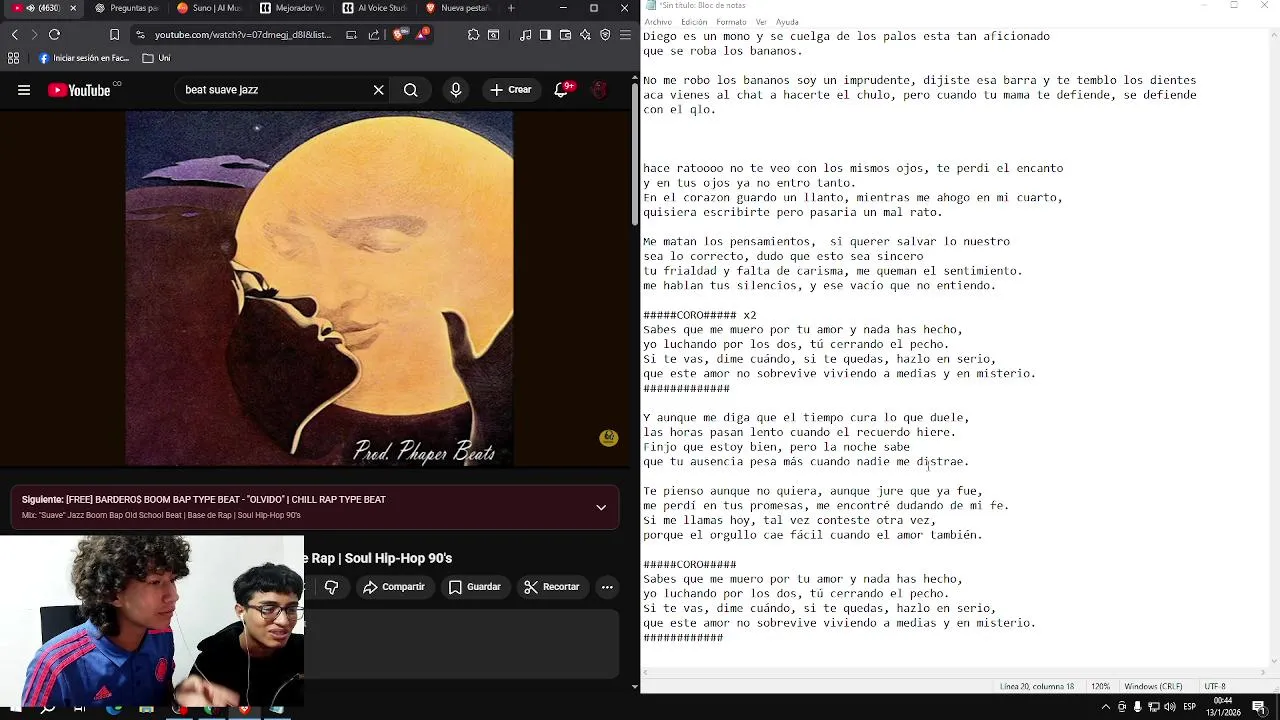Switch to the AI Voice Studio tab

[x=375, y=8]
